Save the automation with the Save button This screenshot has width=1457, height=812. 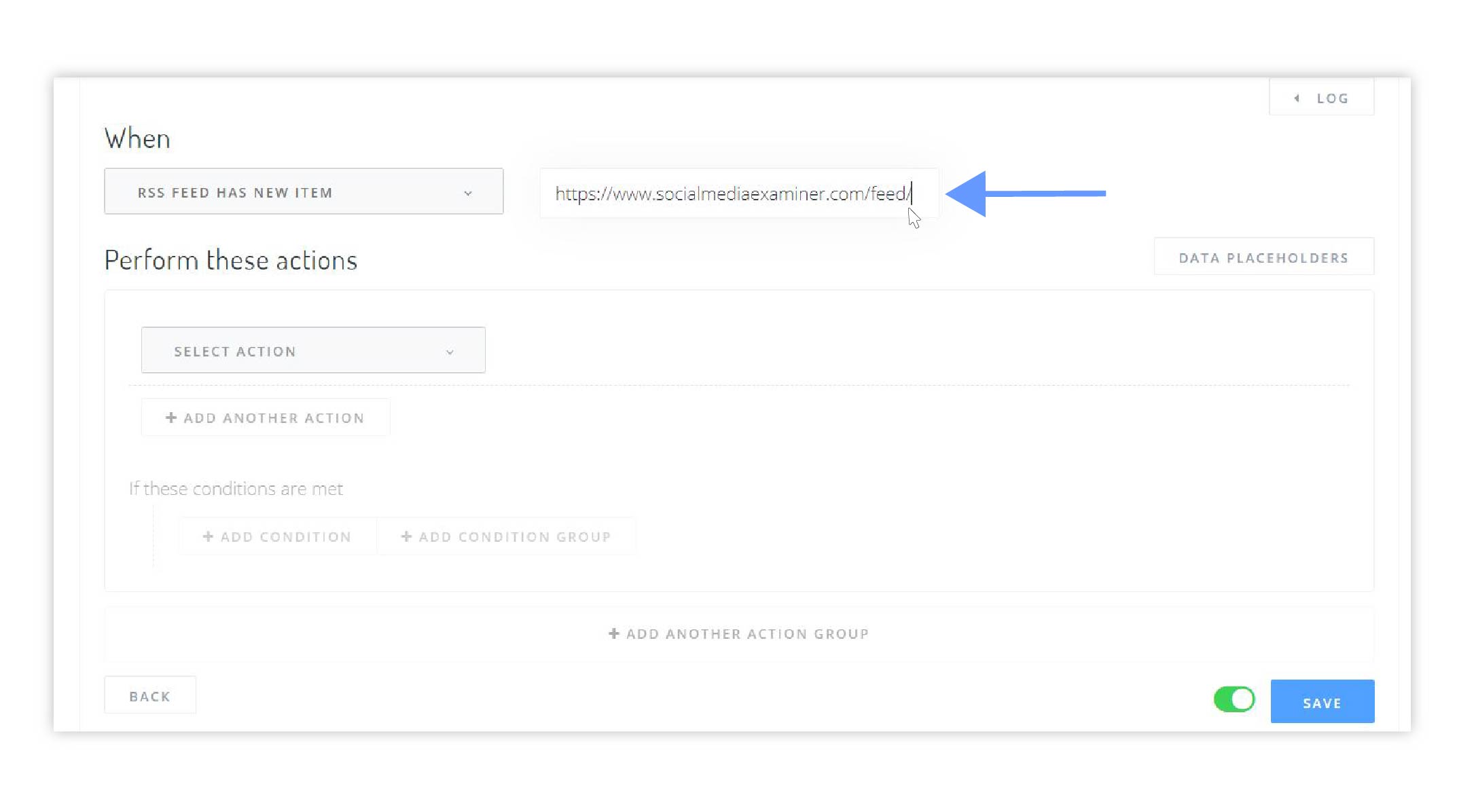(x=1322, y=701)
